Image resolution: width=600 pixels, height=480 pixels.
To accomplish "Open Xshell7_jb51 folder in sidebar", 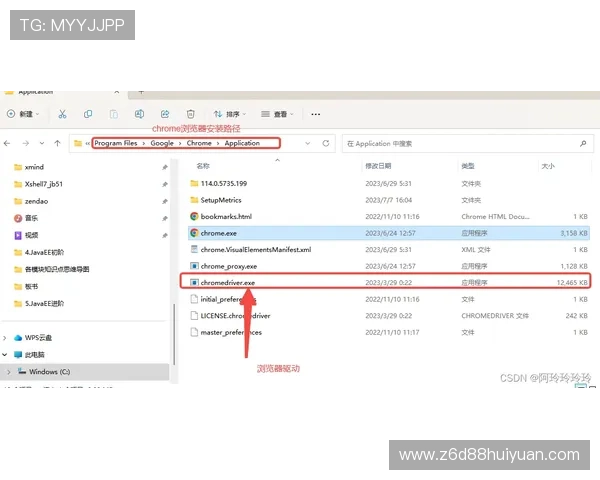I will click(43, 184).
